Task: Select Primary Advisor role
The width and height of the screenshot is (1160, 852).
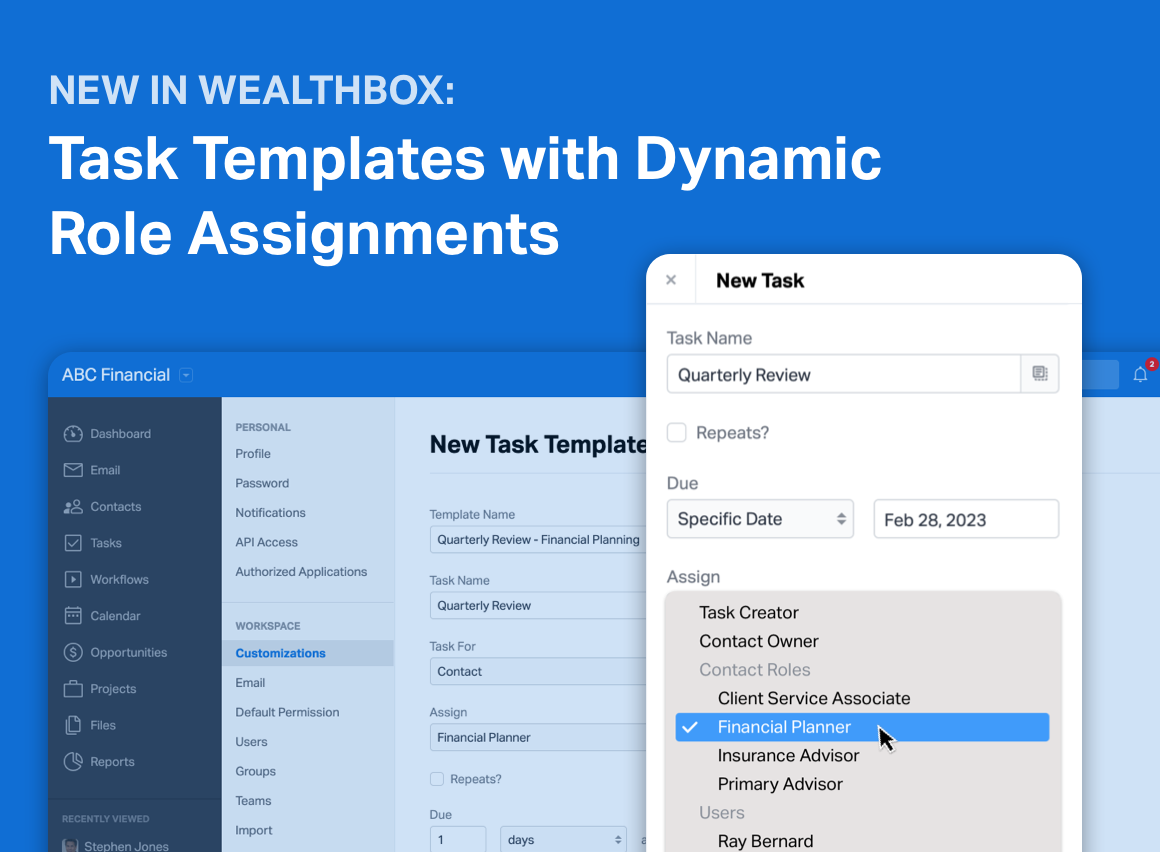Action: point(780,784)
